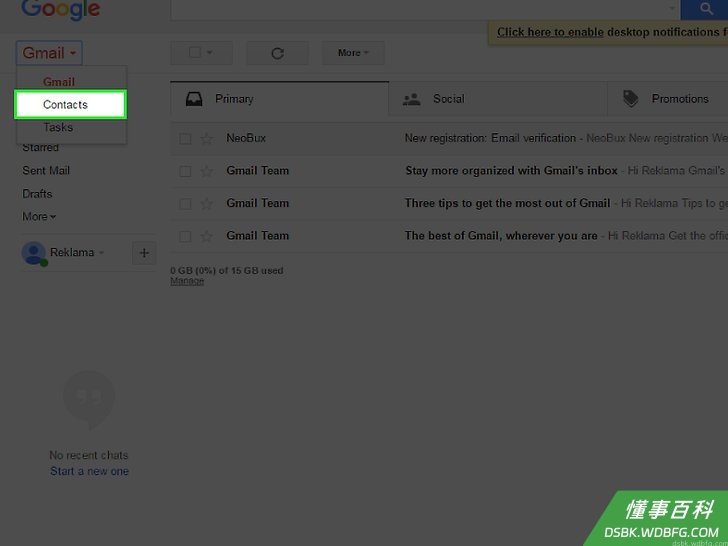Click the Reklama profile avatar
728x546 pixels.
tap(34, 254)
